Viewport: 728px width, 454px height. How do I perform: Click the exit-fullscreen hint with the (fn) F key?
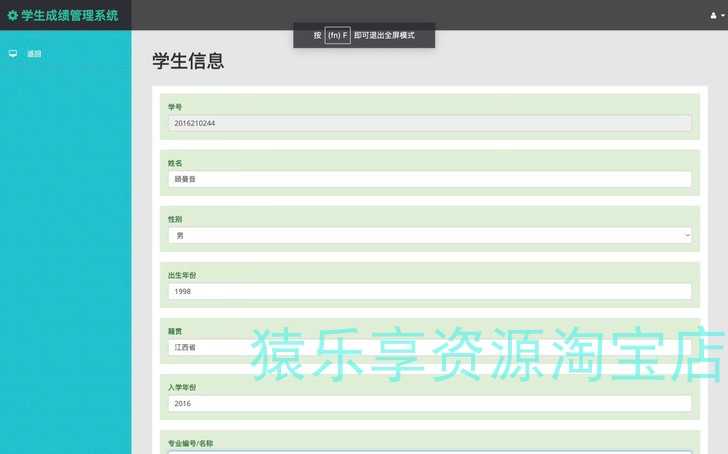click(x=364, y=35)
